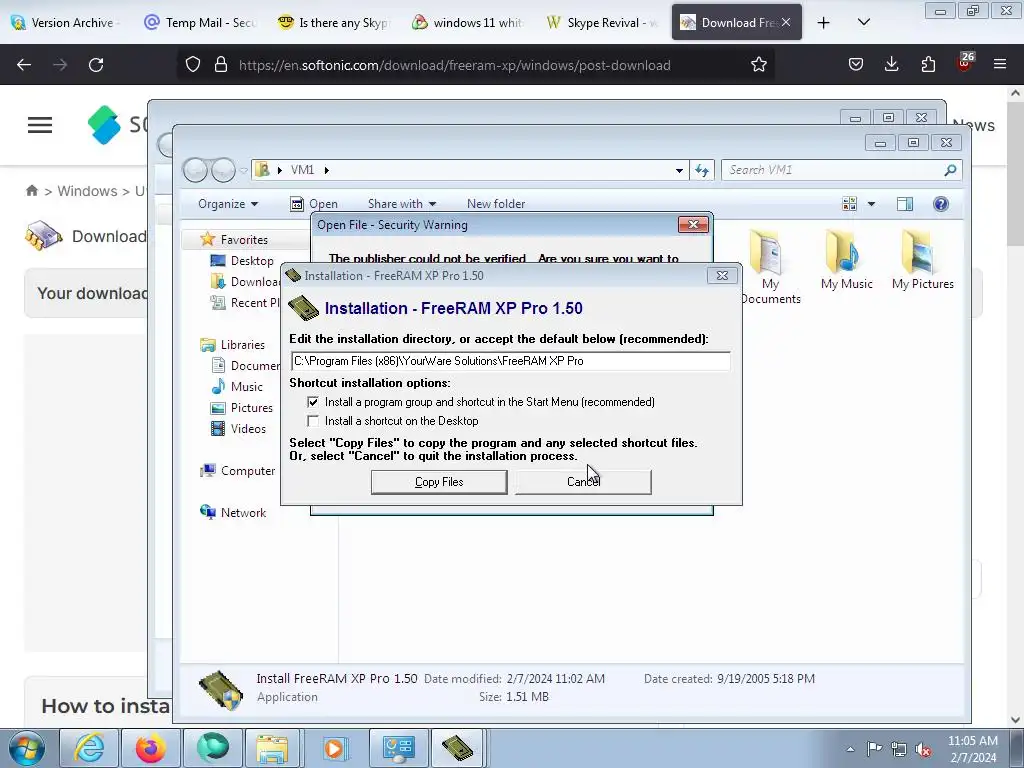Image resolution: width=1024 pixels, height=768 pixels.
Task: Enable Install a shortcut on the Desktop
Action: [x=313, y=421]
